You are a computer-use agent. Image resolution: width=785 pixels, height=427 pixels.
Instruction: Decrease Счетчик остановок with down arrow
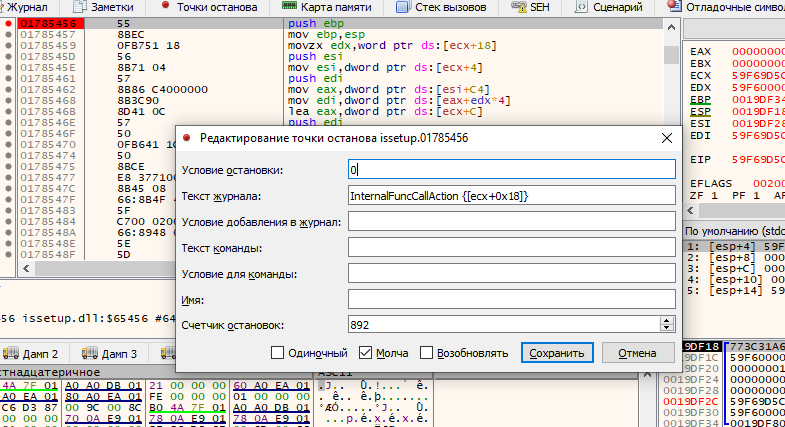667,328
